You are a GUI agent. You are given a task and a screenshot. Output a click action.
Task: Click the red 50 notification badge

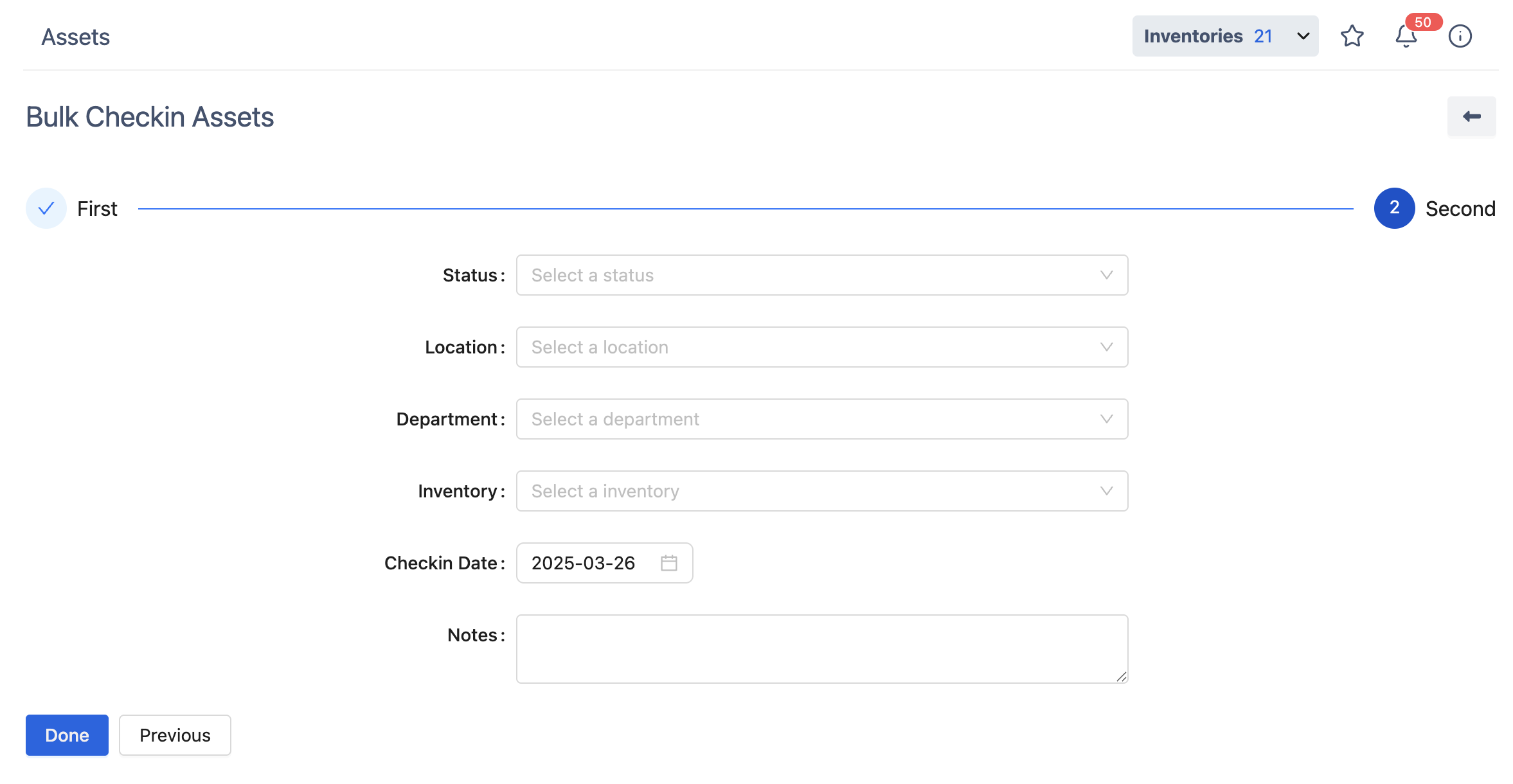click(x=1423, y=22)
